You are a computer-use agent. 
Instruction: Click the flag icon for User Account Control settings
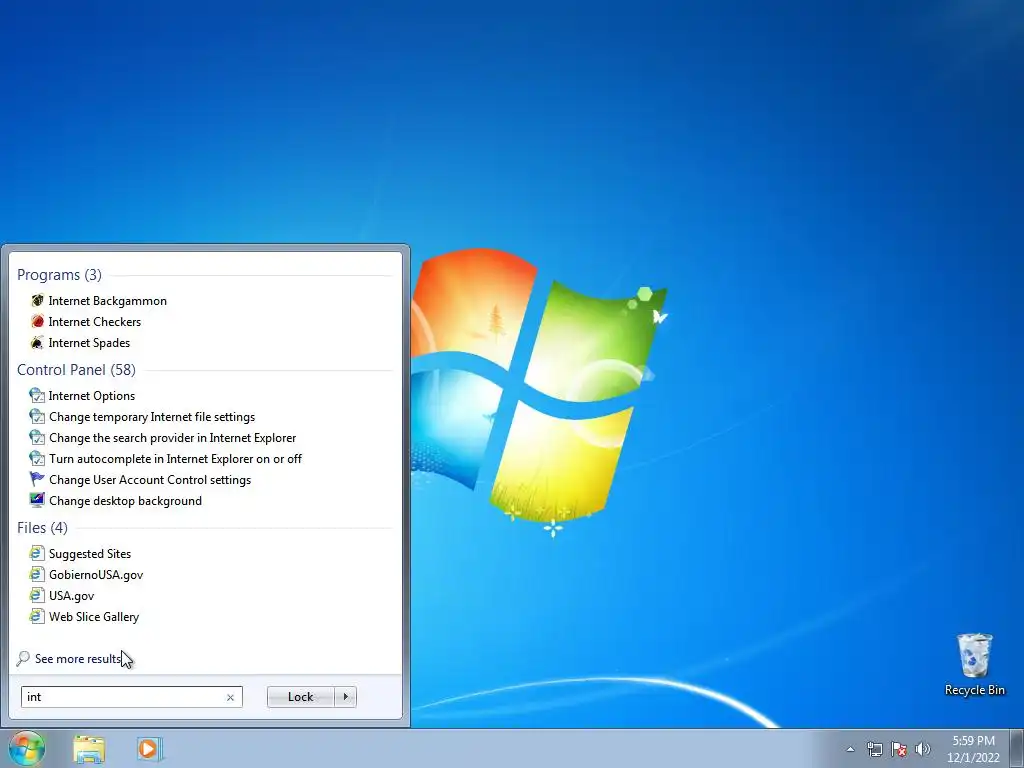37,479
